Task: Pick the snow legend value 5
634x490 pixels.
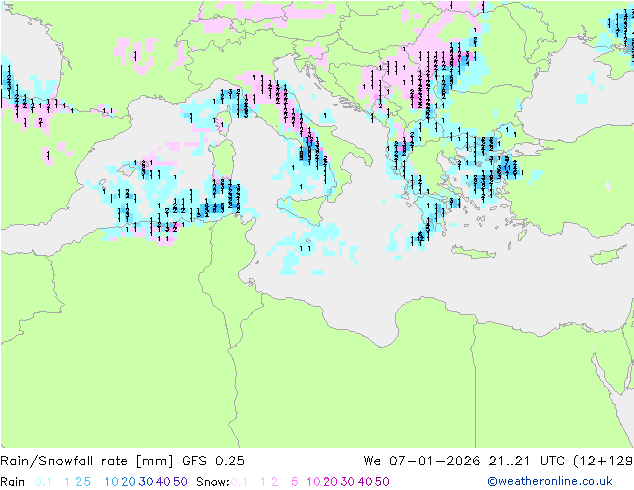Action: (x=295, y=482)
